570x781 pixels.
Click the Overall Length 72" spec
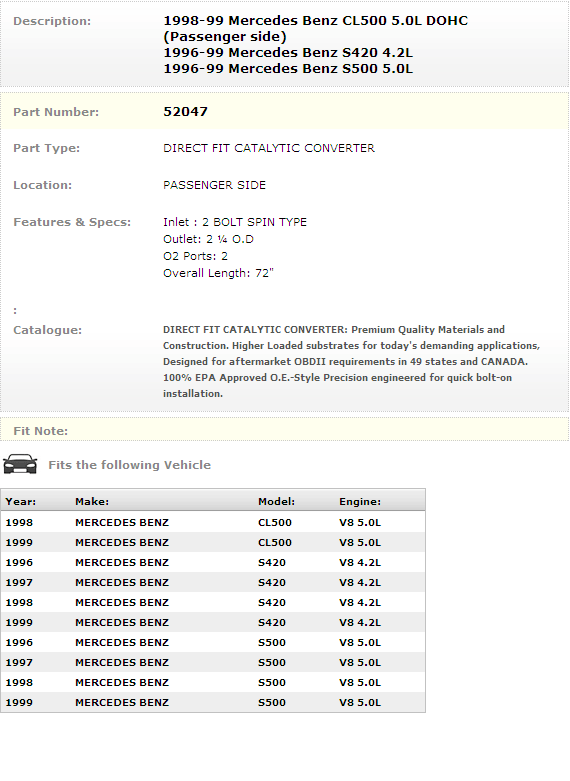pos(218,273)
